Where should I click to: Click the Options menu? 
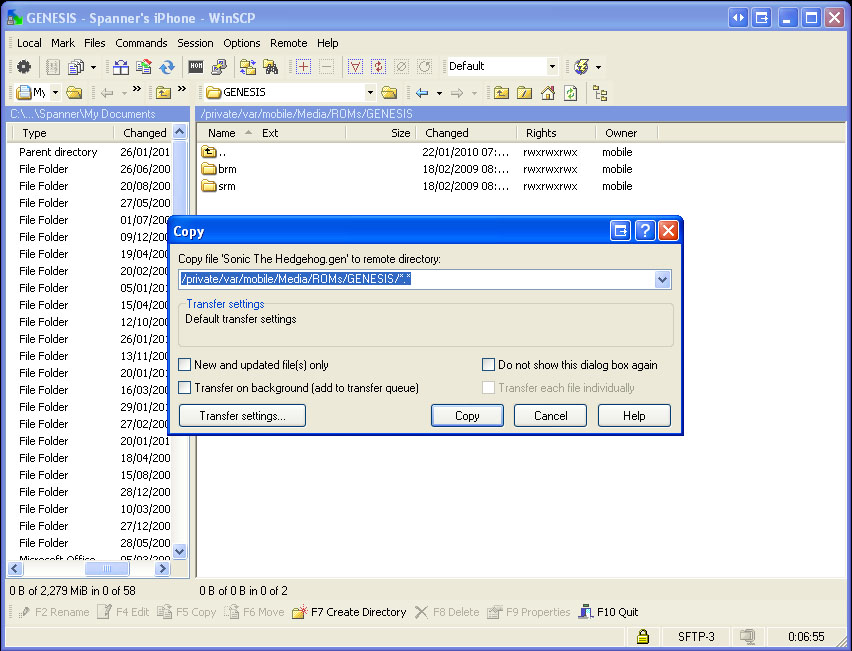pyautogui.click(x=242, y=43)
